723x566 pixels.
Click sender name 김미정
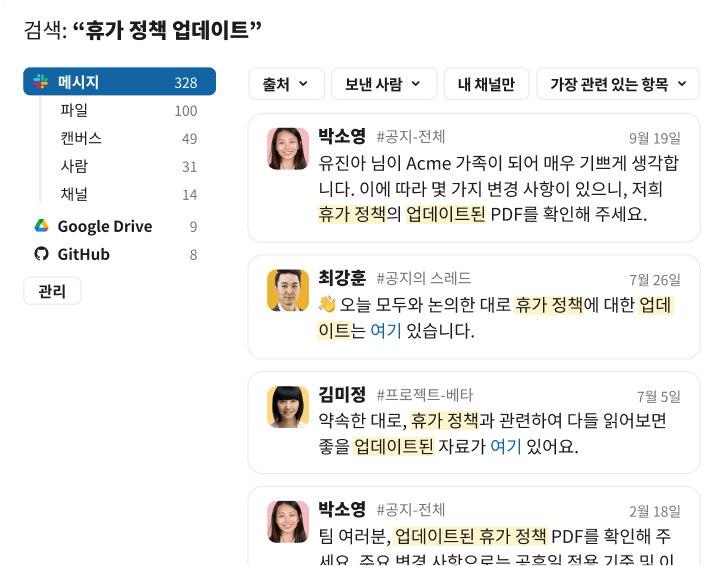342,394
